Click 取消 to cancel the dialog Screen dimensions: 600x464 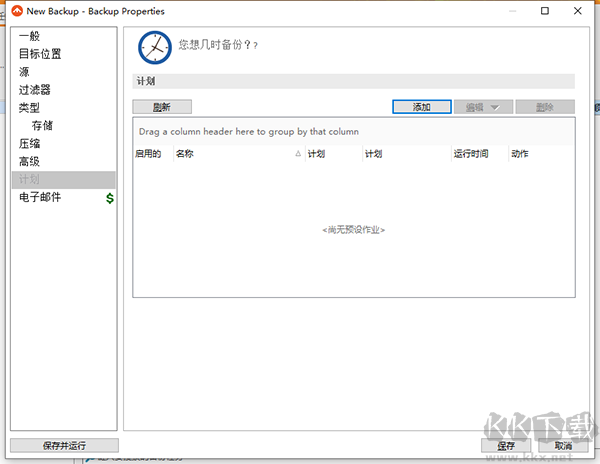[563, 446]
